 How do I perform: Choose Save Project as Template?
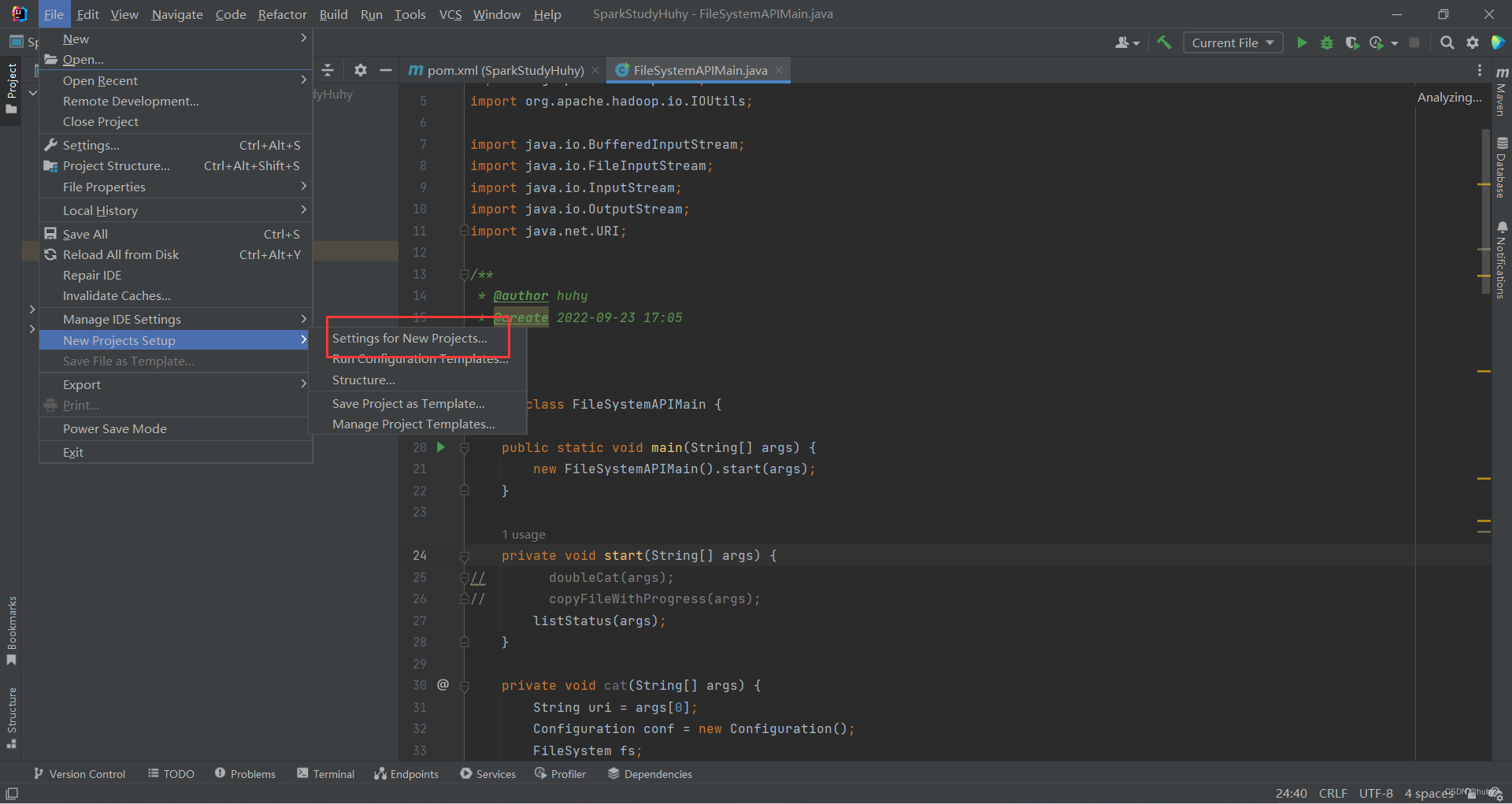[x=417, y=403]
